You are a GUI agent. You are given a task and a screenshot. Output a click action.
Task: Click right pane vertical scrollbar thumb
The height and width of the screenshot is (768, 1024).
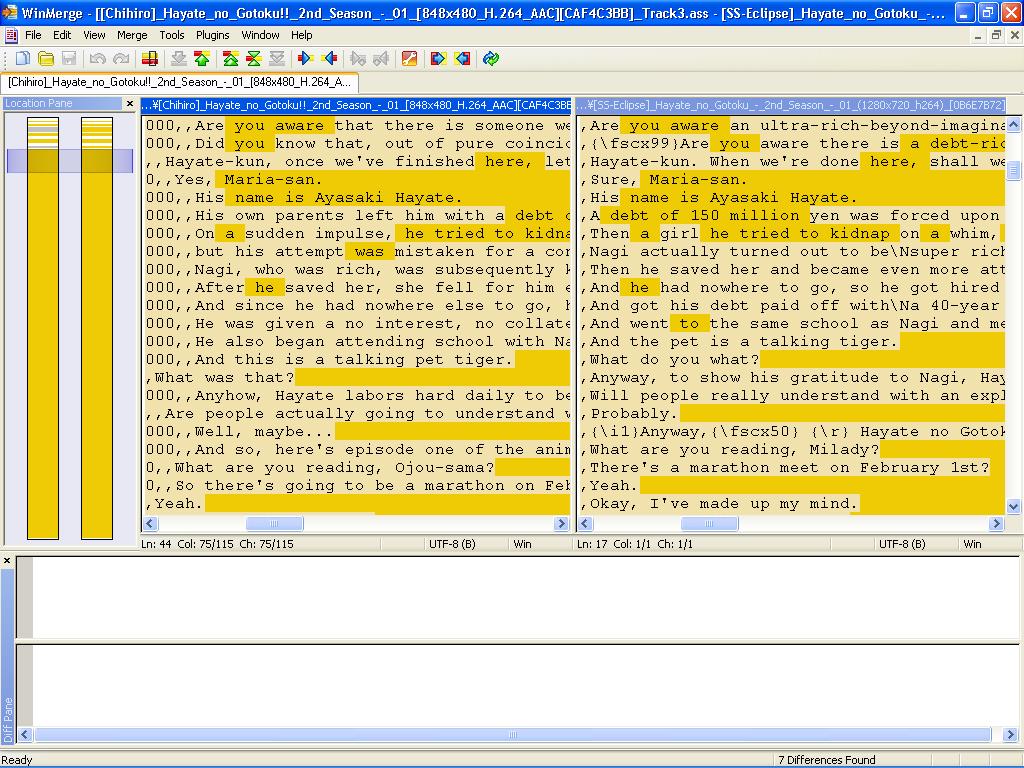pos(1014,170)
